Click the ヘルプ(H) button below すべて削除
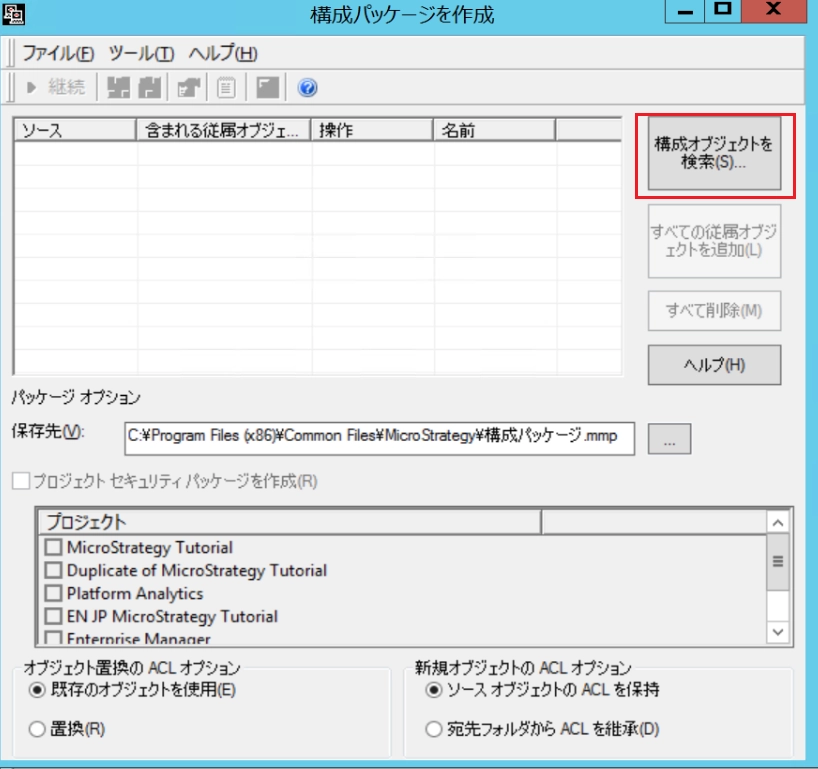Screen dimensions: 818x769 714,365
